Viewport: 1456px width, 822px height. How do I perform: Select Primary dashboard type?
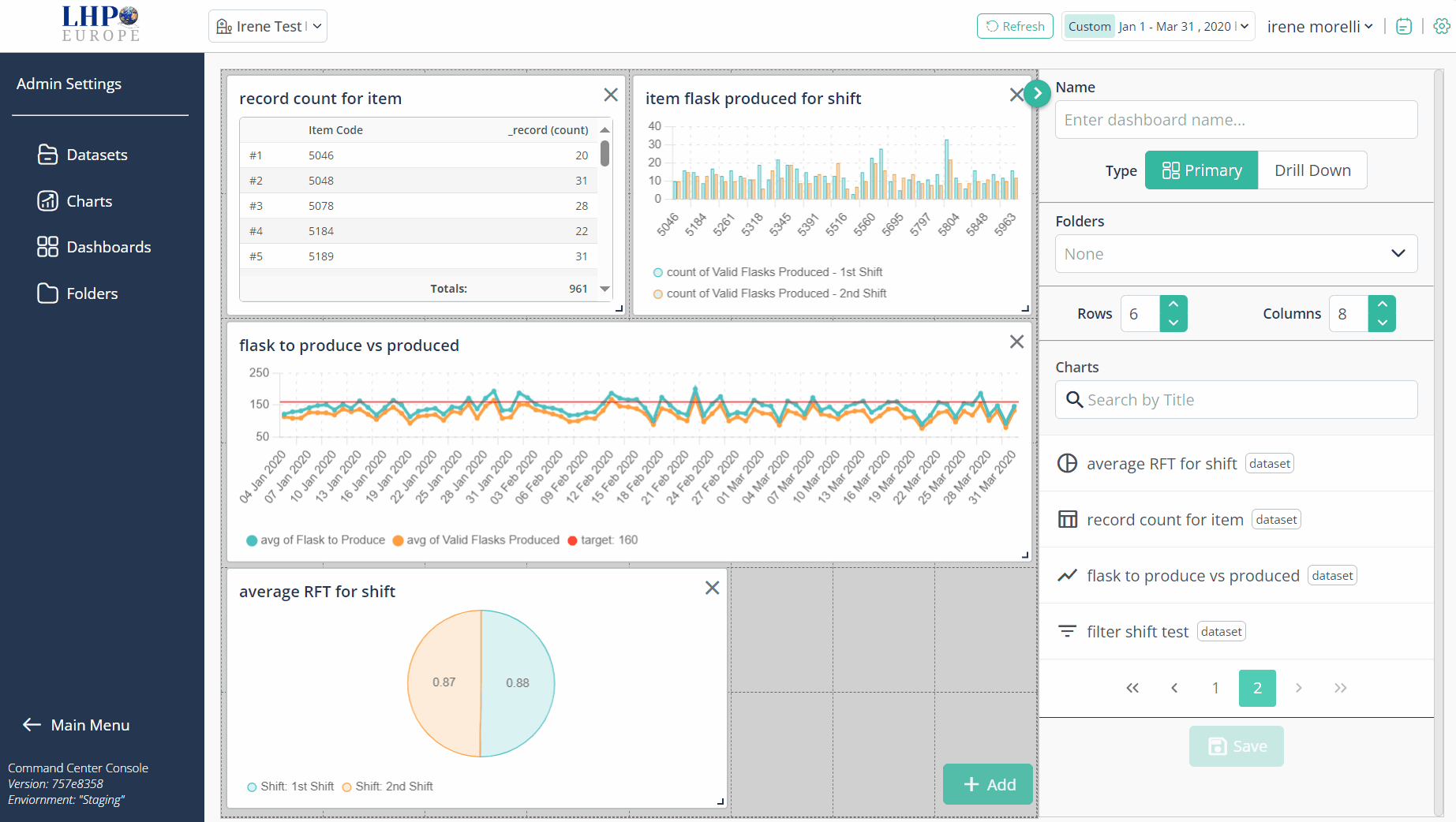tap(1201, 170)
